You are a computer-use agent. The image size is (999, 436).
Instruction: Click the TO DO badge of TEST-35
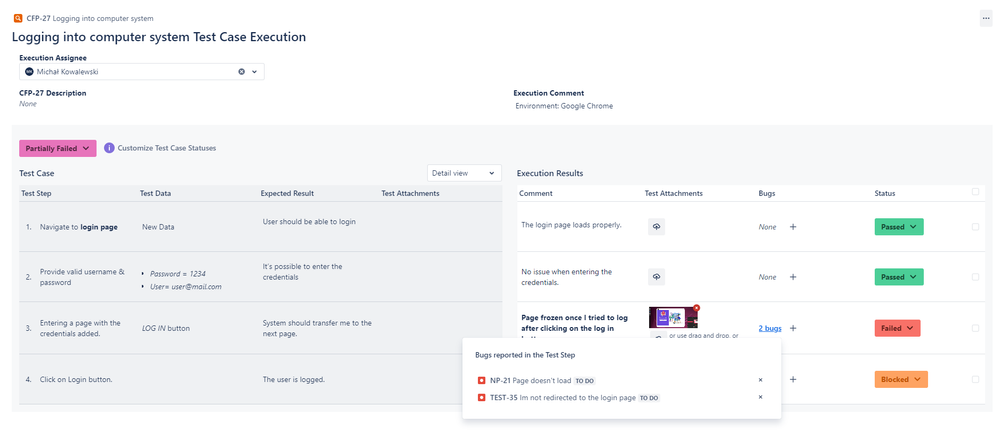649,398
